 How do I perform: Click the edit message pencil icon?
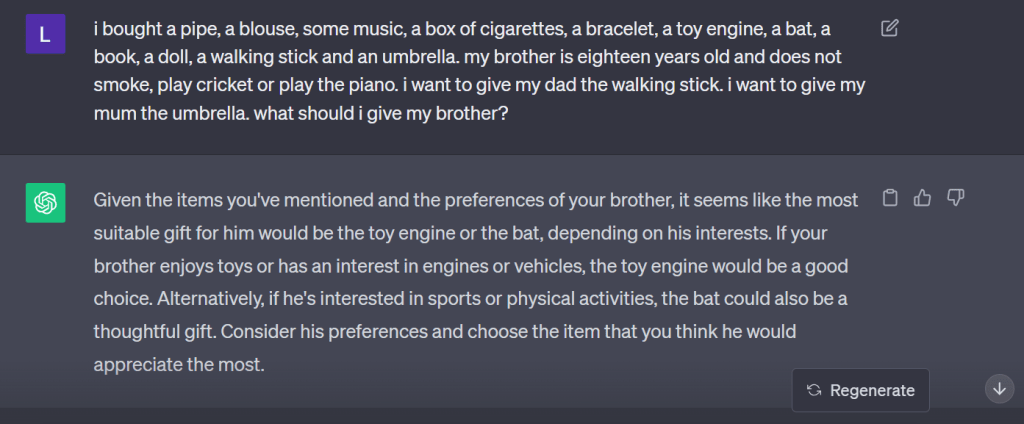click(889, 28)
